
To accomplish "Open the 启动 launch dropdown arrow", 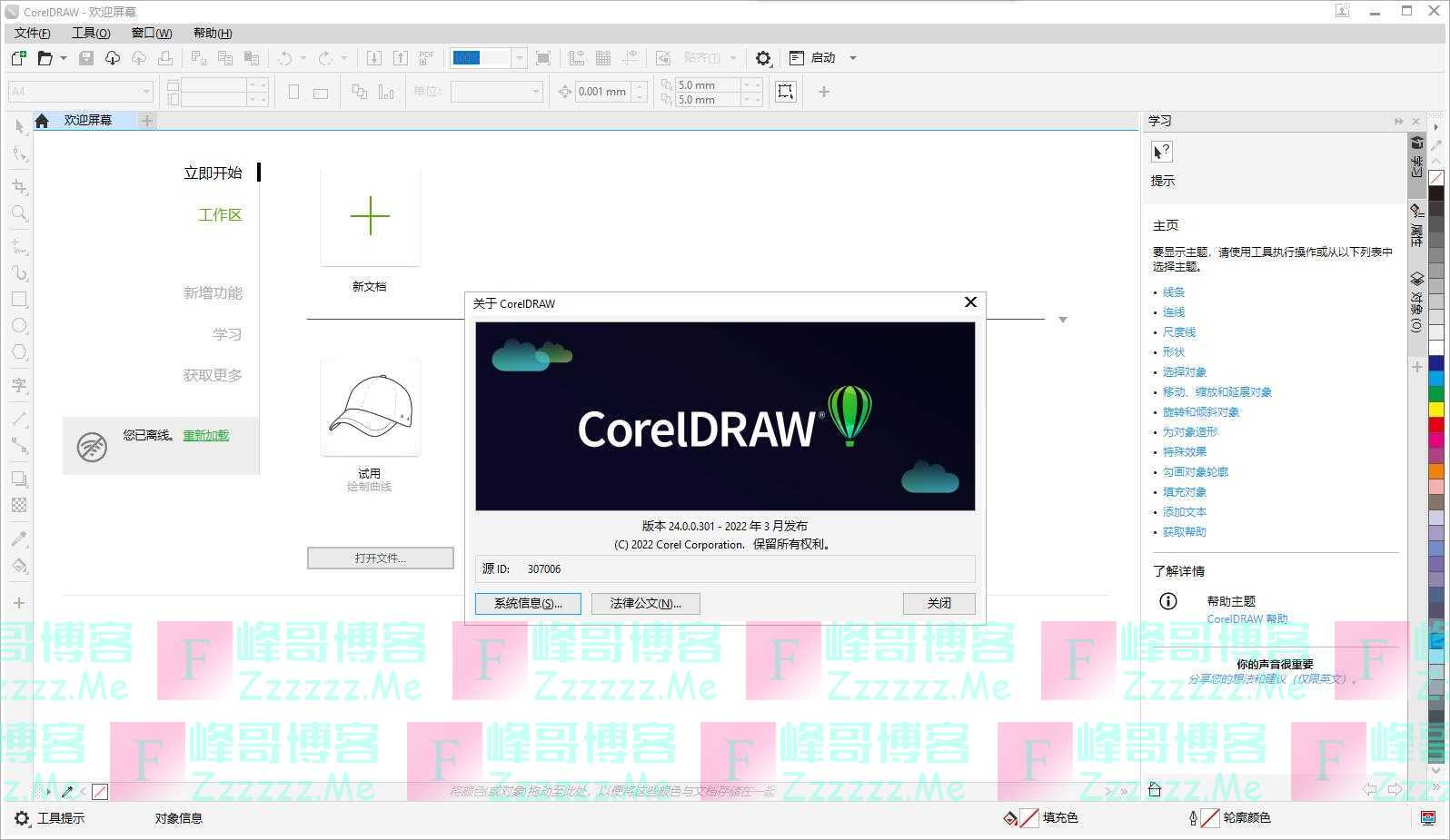I will click(852, 58).
